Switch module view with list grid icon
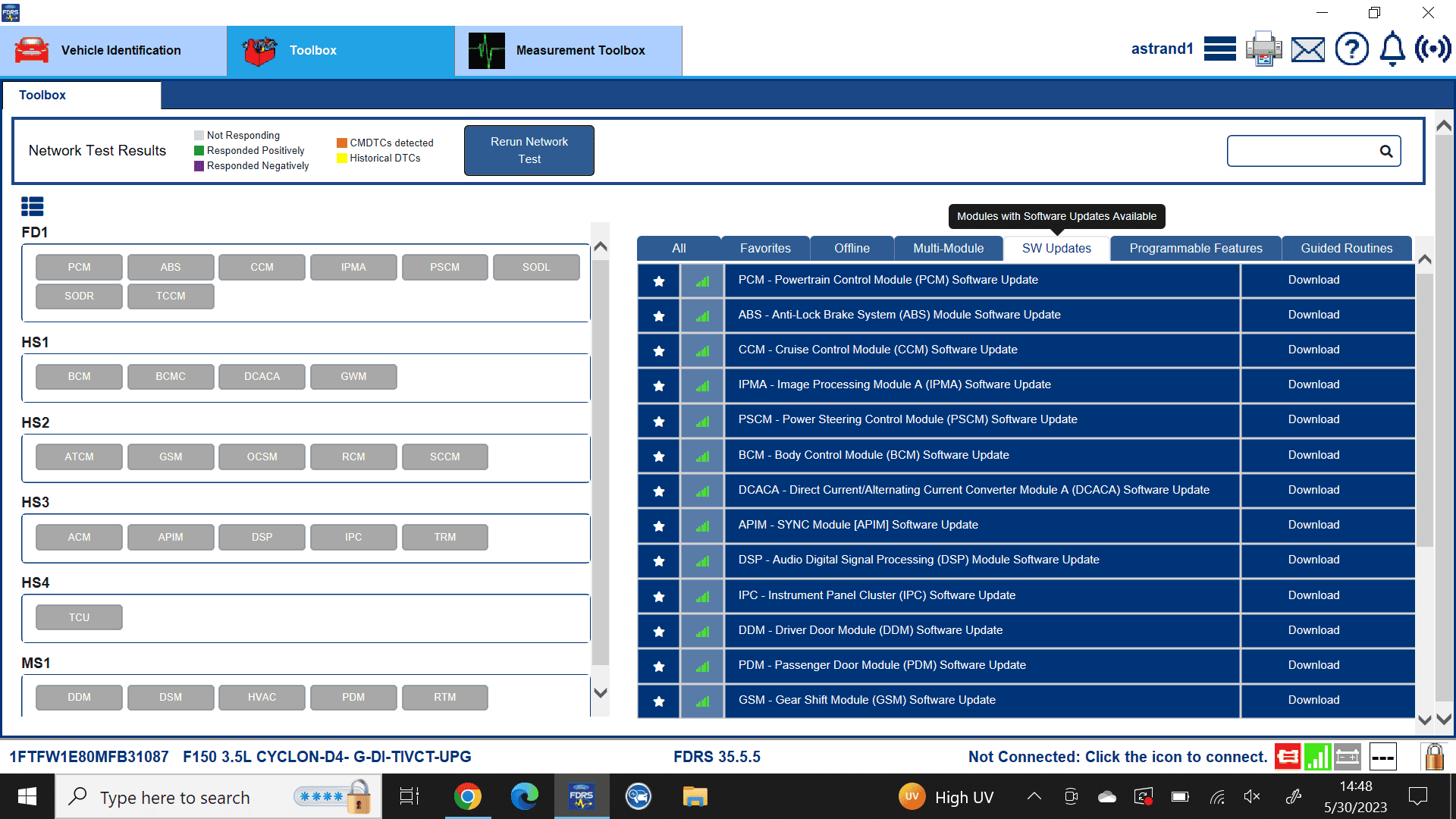Screen dimensions: 1456x819 click(x=33, y=206)
